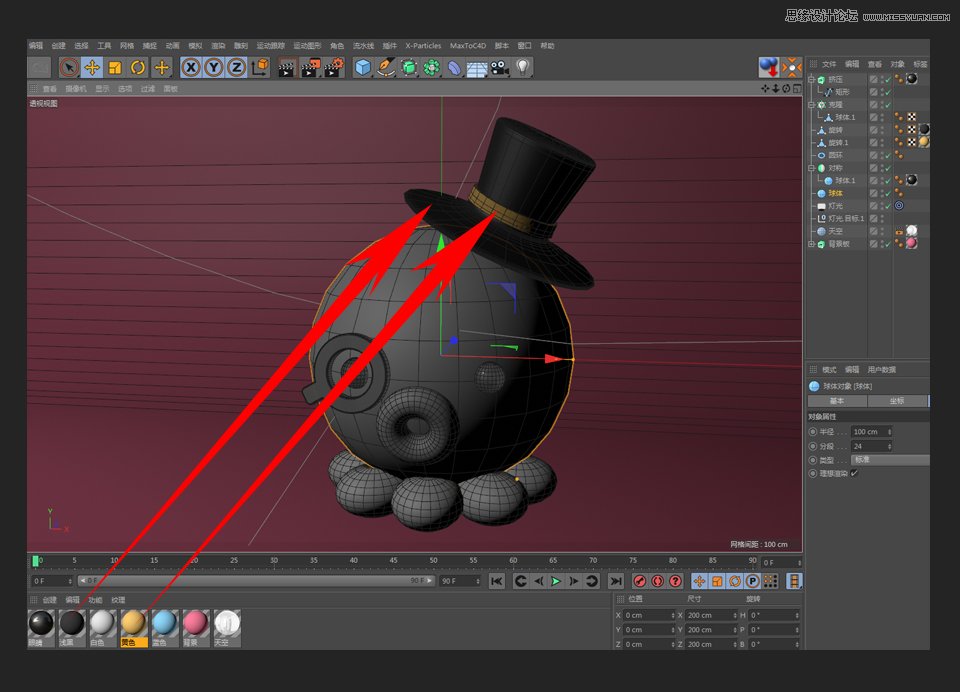Toggle the green checkmark for 圆环 object
Viewport: 960px width, 692px height.
point(887,155)
